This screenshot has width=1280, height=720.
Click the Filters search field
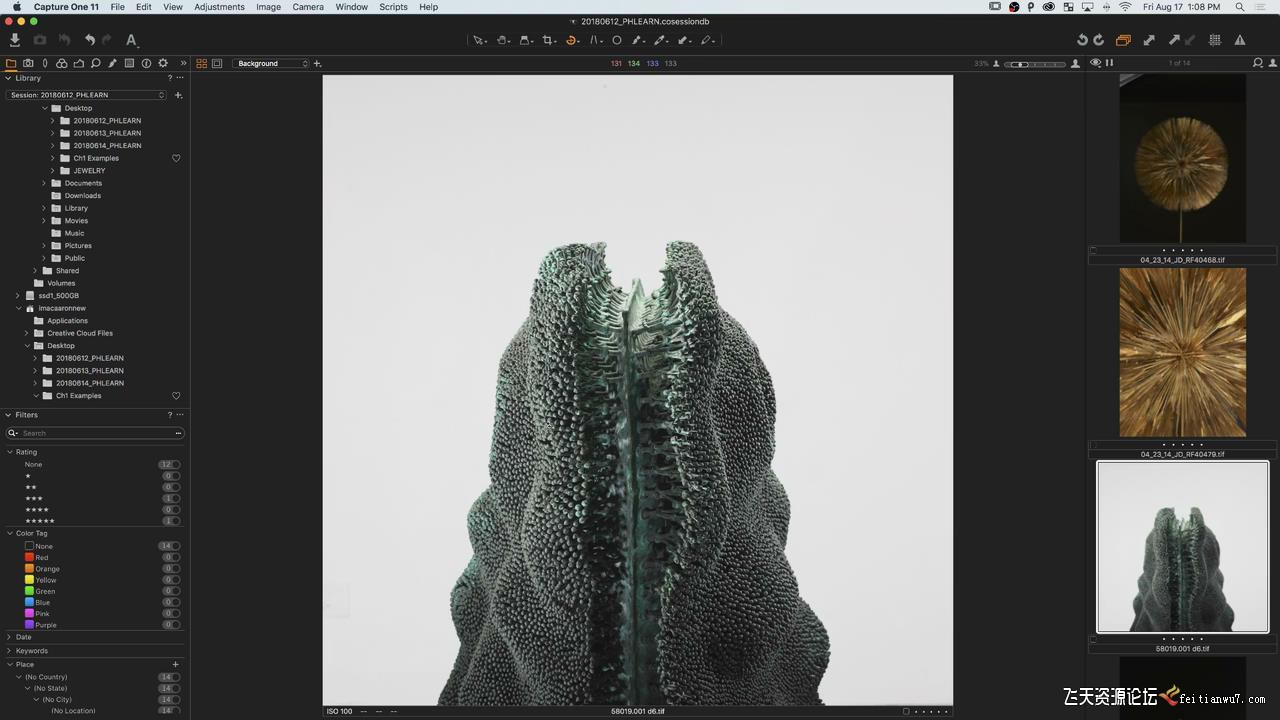coord(95,433)
